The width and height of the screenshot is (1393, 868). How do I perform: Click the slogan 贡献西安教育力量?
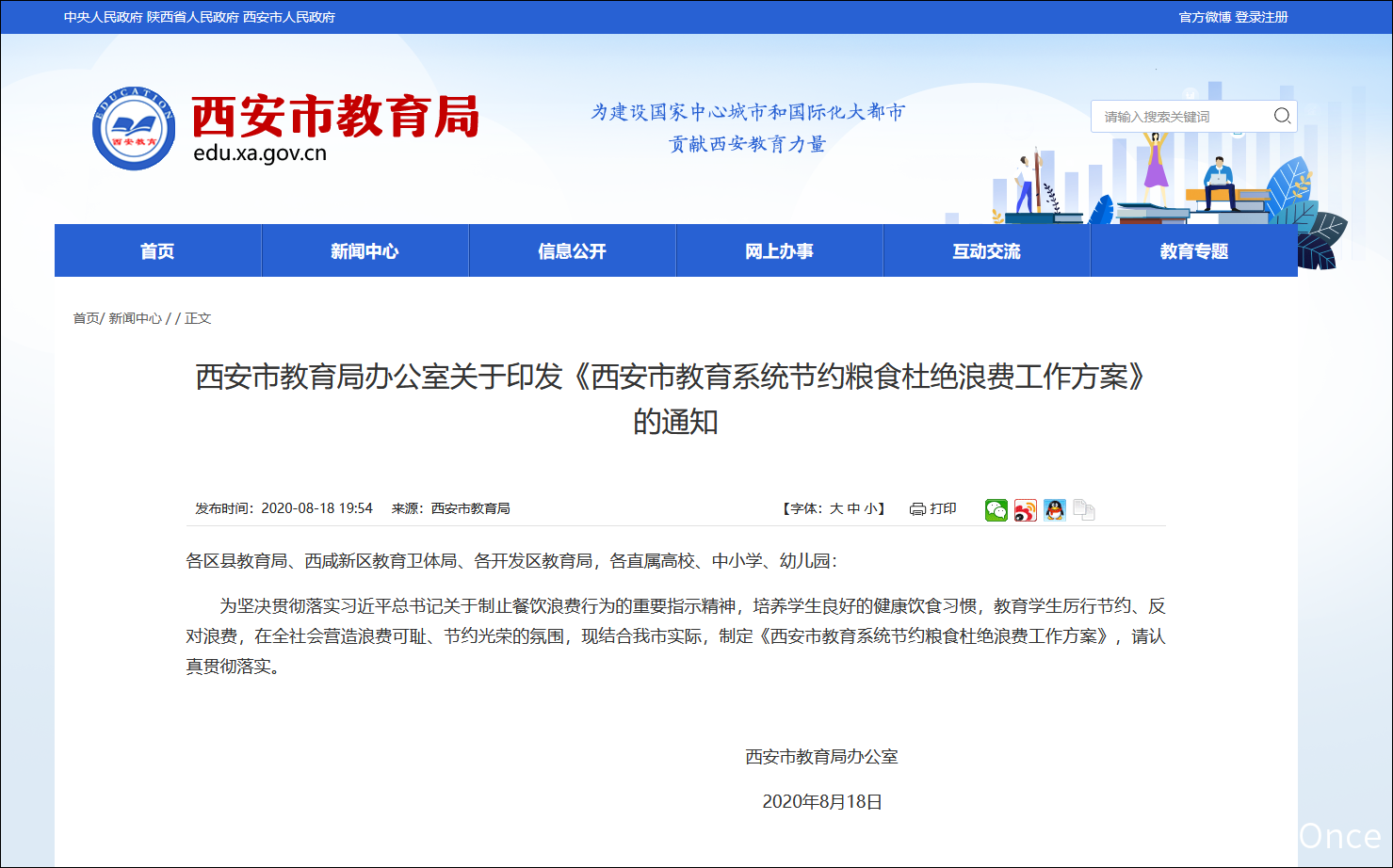747,144
